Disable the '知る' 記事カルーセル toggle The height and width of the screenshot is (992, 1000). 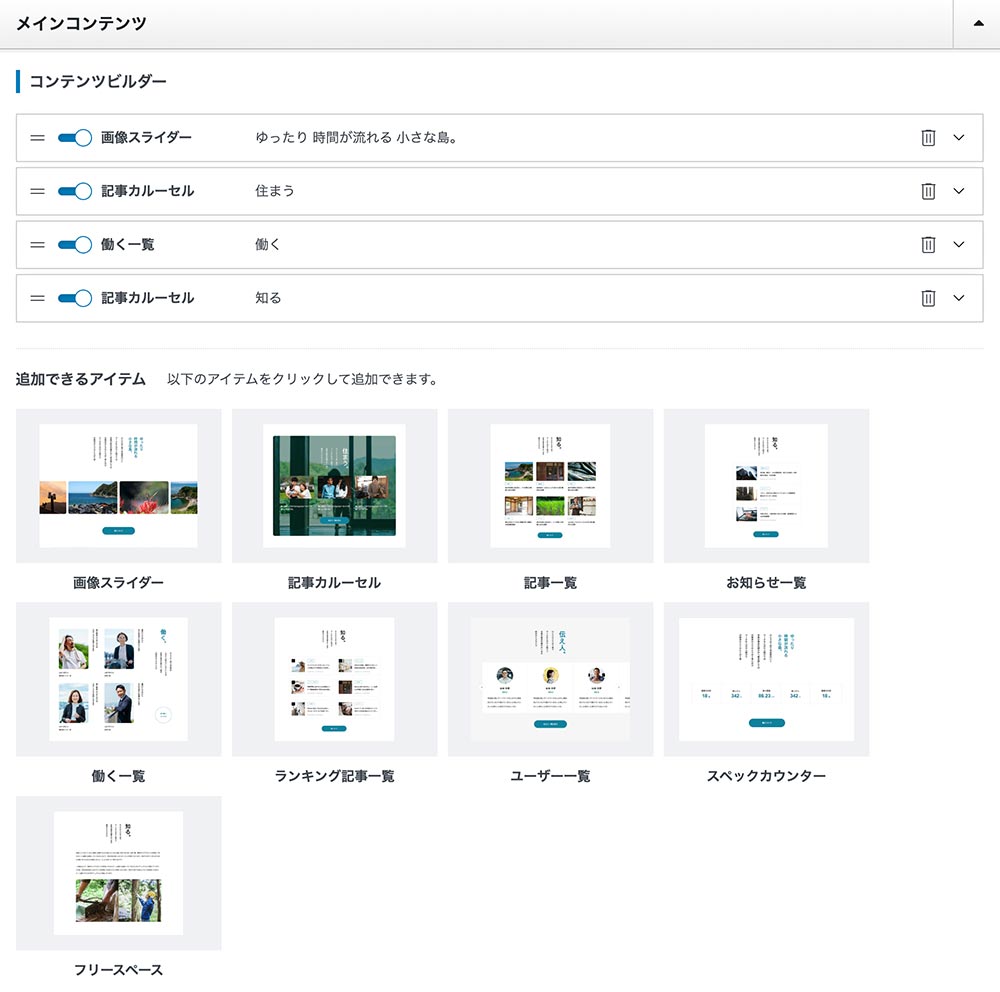click(x=73, y=297)
